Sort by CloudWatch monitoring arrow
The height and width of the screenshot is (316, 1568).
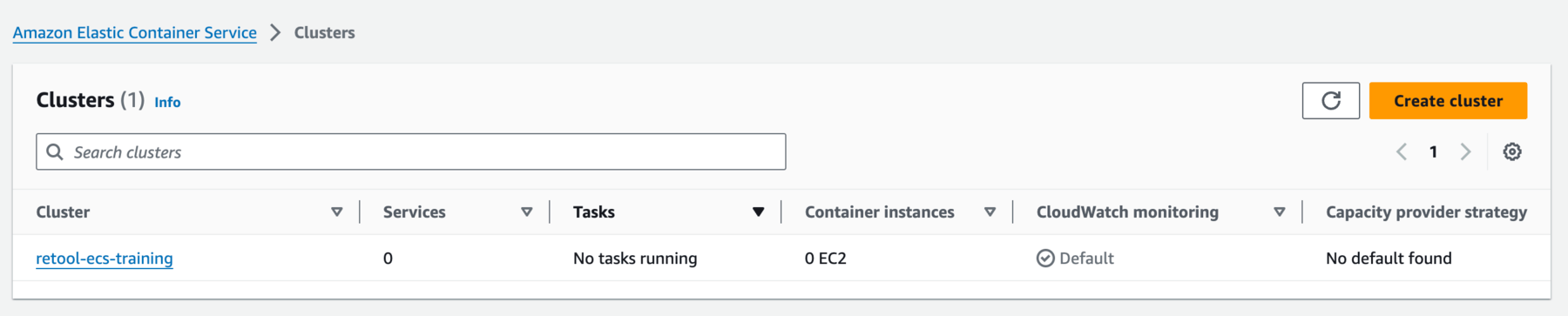tap(1280, 212)
